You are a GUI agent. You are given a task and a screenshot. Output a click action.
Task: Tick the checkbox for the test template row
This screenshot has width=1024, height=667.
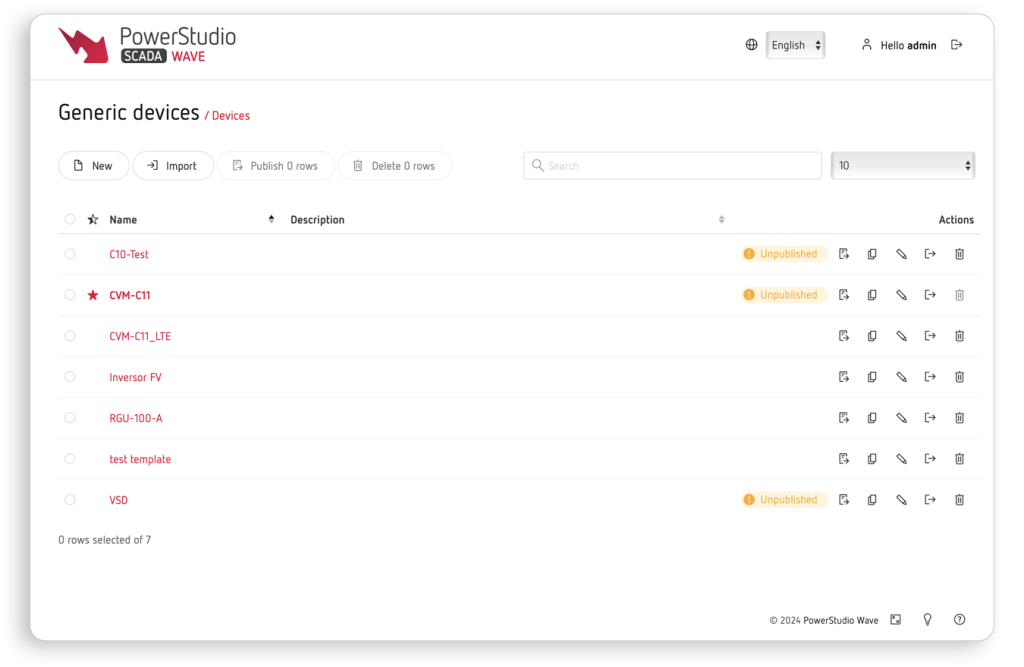tap(70, 458)
